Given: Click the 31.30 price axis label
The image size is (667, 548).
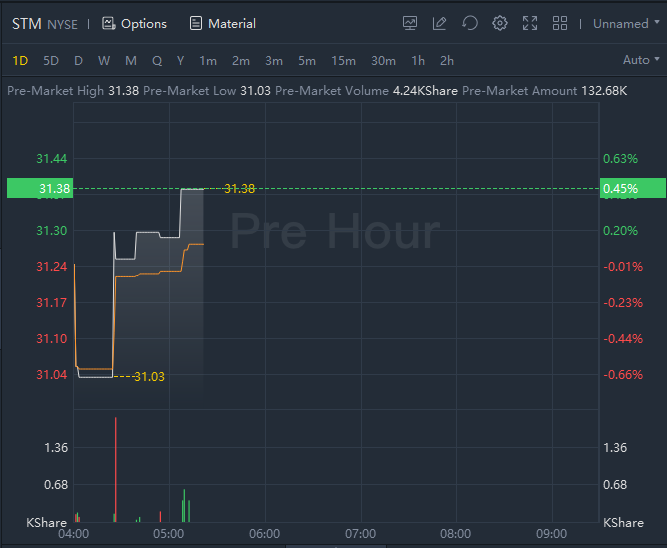Looking at the screenshot, I should (51, 231).
